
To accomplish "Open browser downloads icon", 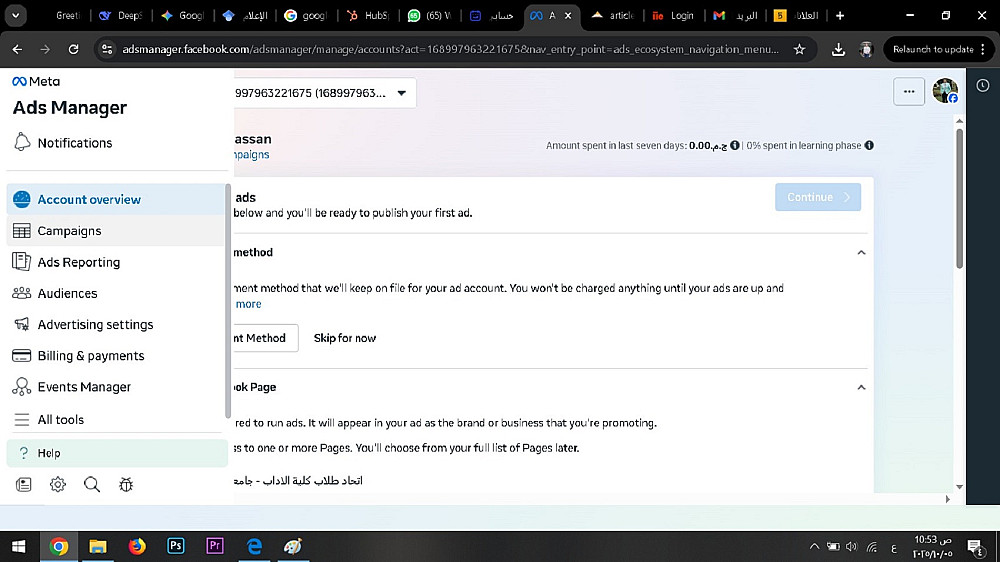I will [x=838, y=49].
